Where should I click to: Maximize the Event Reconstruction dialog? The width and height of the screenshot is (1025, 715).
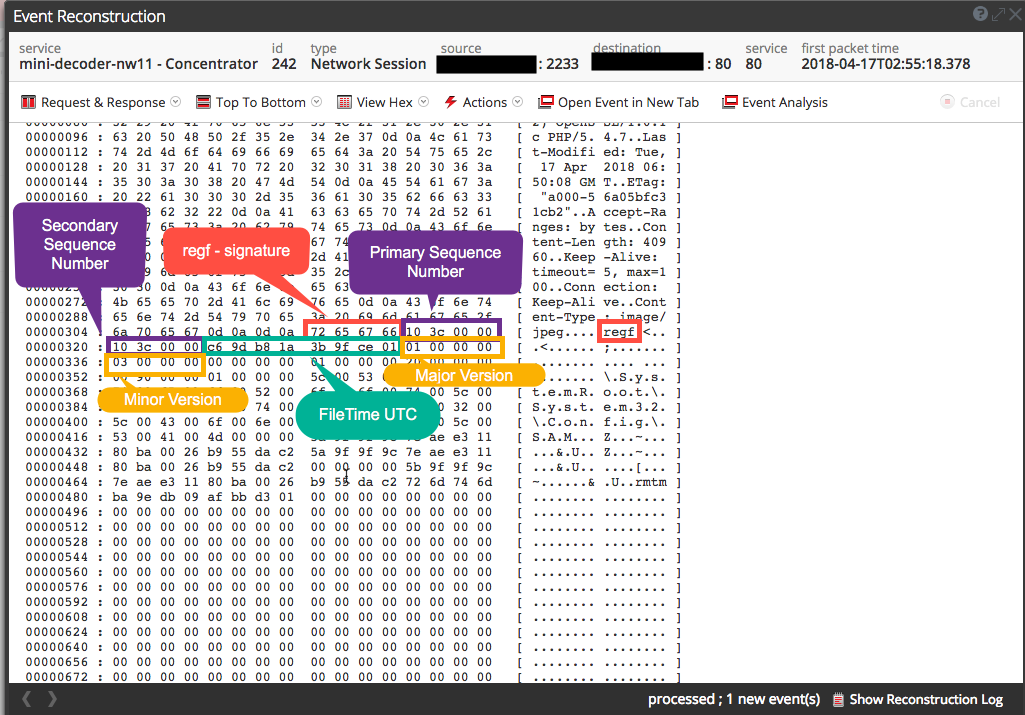tap(996, 15)
